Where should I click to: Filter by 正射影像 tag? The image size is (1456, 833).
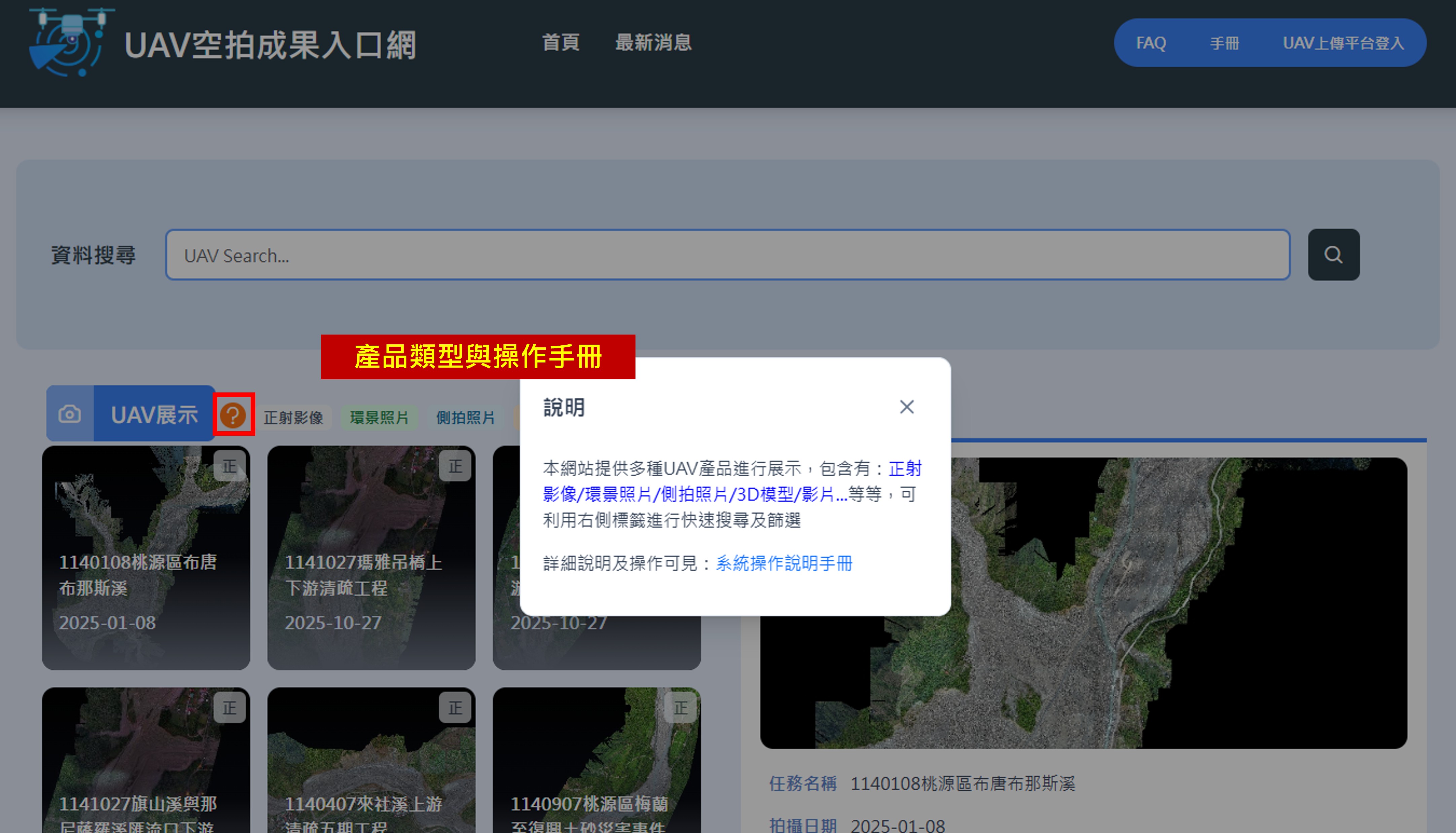click(x=293, y=418)
